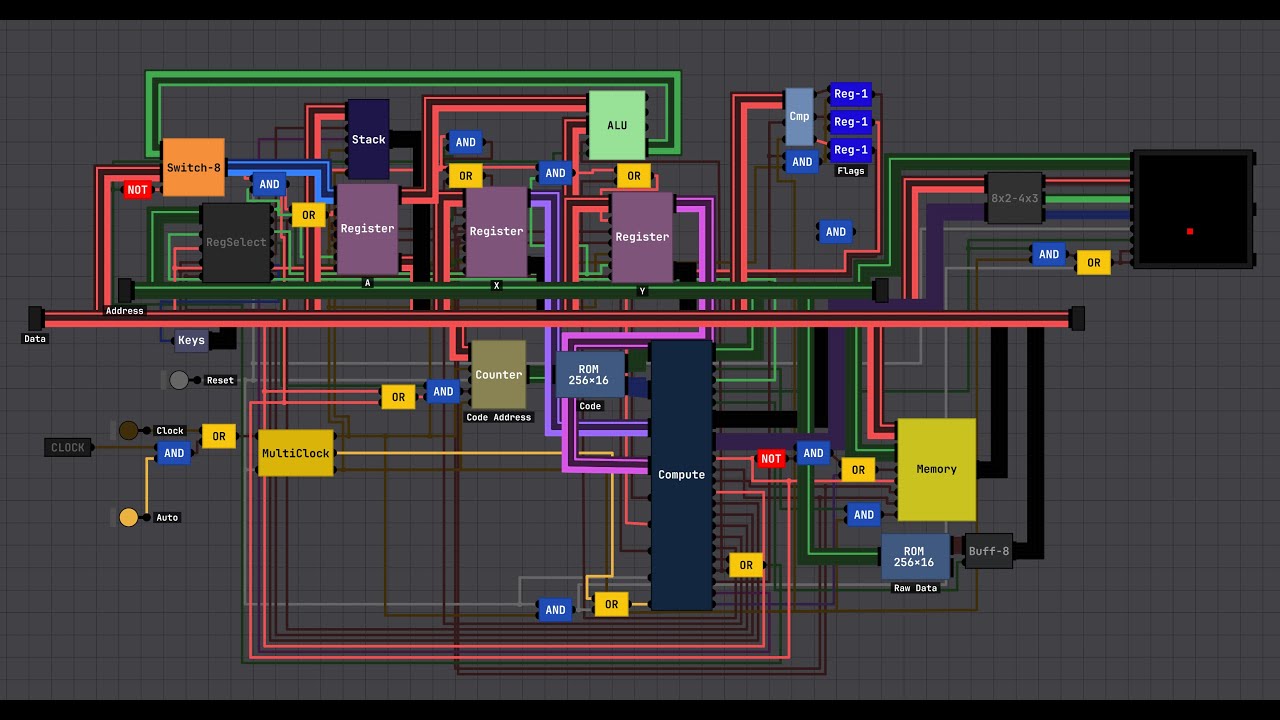Select the 8x2-4x3 converter chip
This screenshot has width=1280, height=720.
(x=1014, y=198)
